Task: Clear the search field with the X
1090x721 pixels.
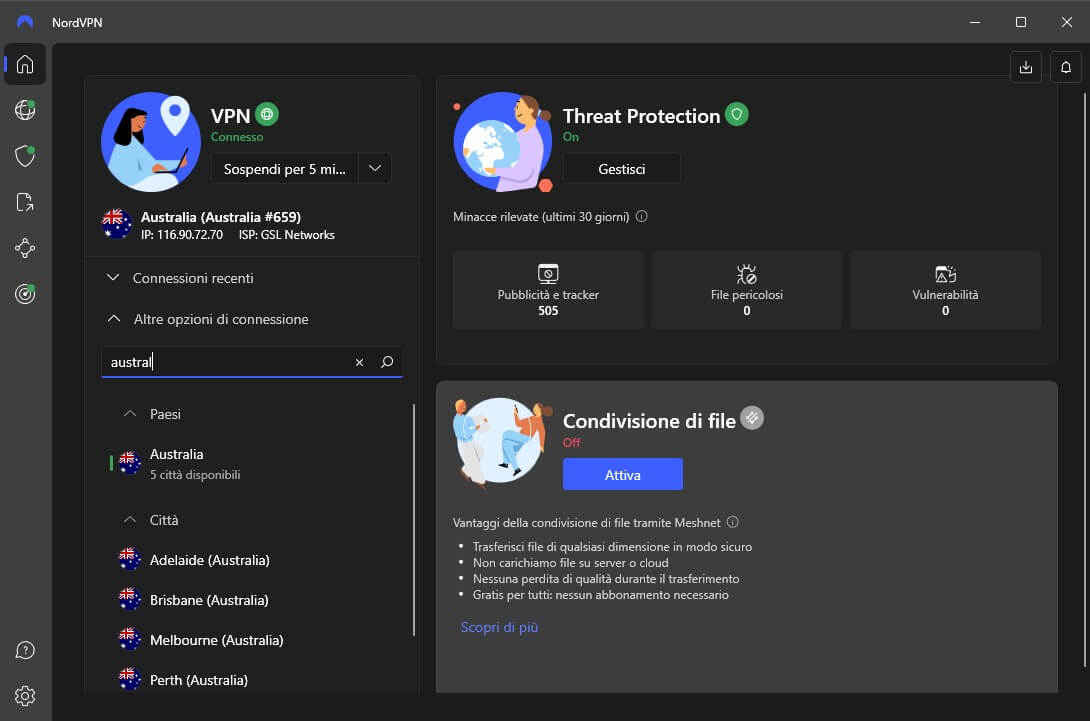Action: click(x=359, y=362)
